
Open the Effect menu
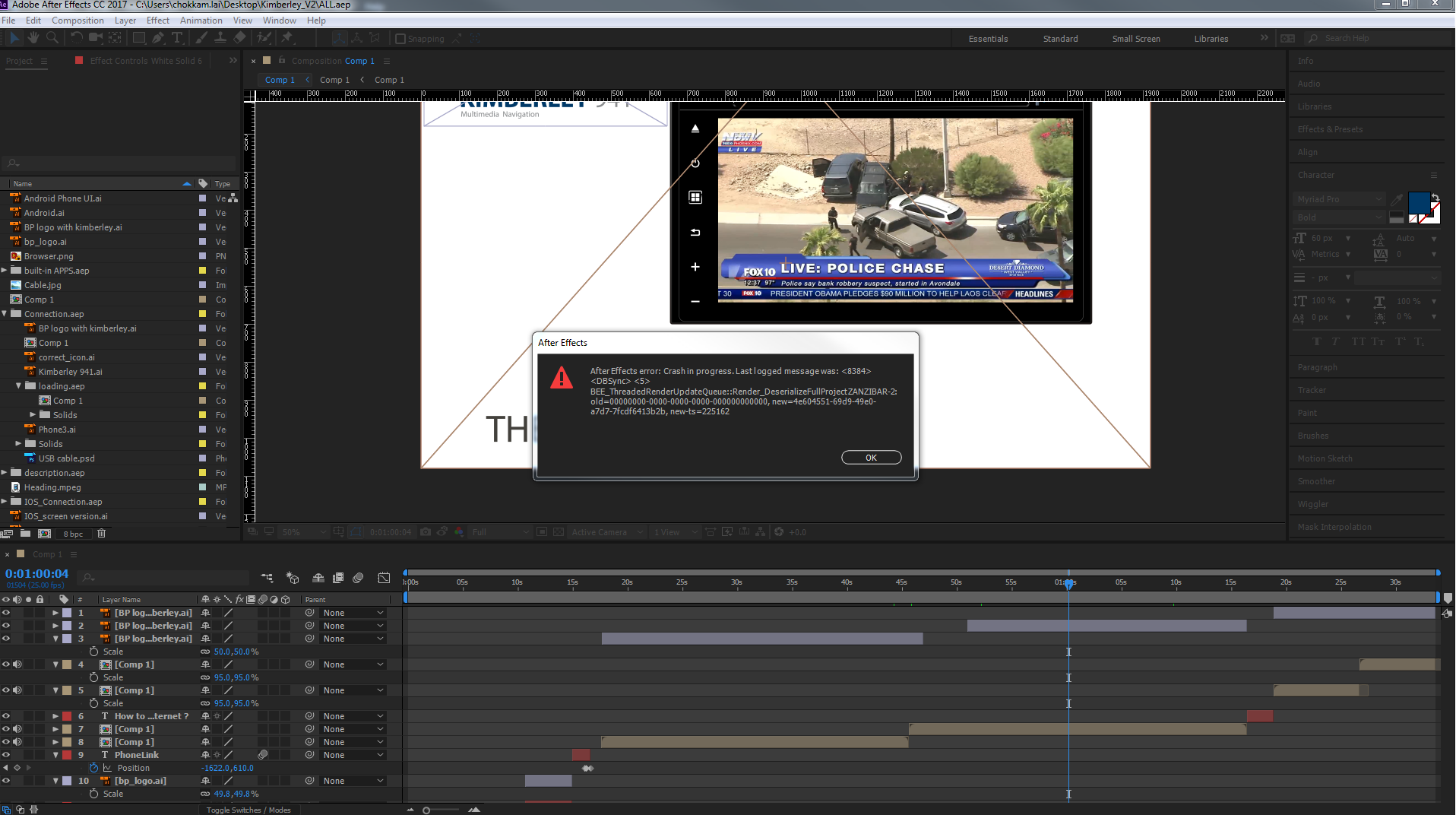(157, 21)
